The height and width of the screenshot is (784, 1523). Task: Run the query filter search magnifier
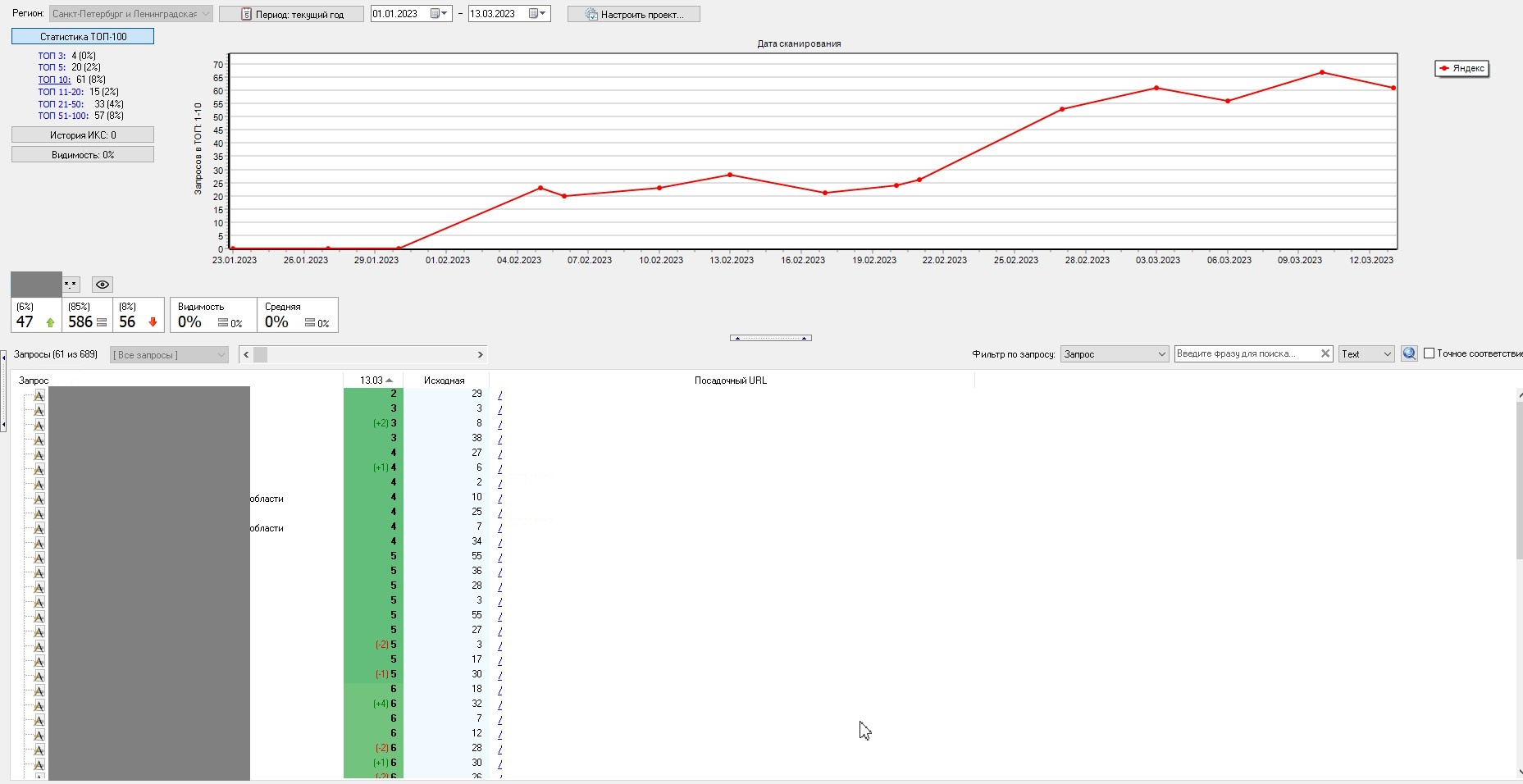pos(1409,353)
